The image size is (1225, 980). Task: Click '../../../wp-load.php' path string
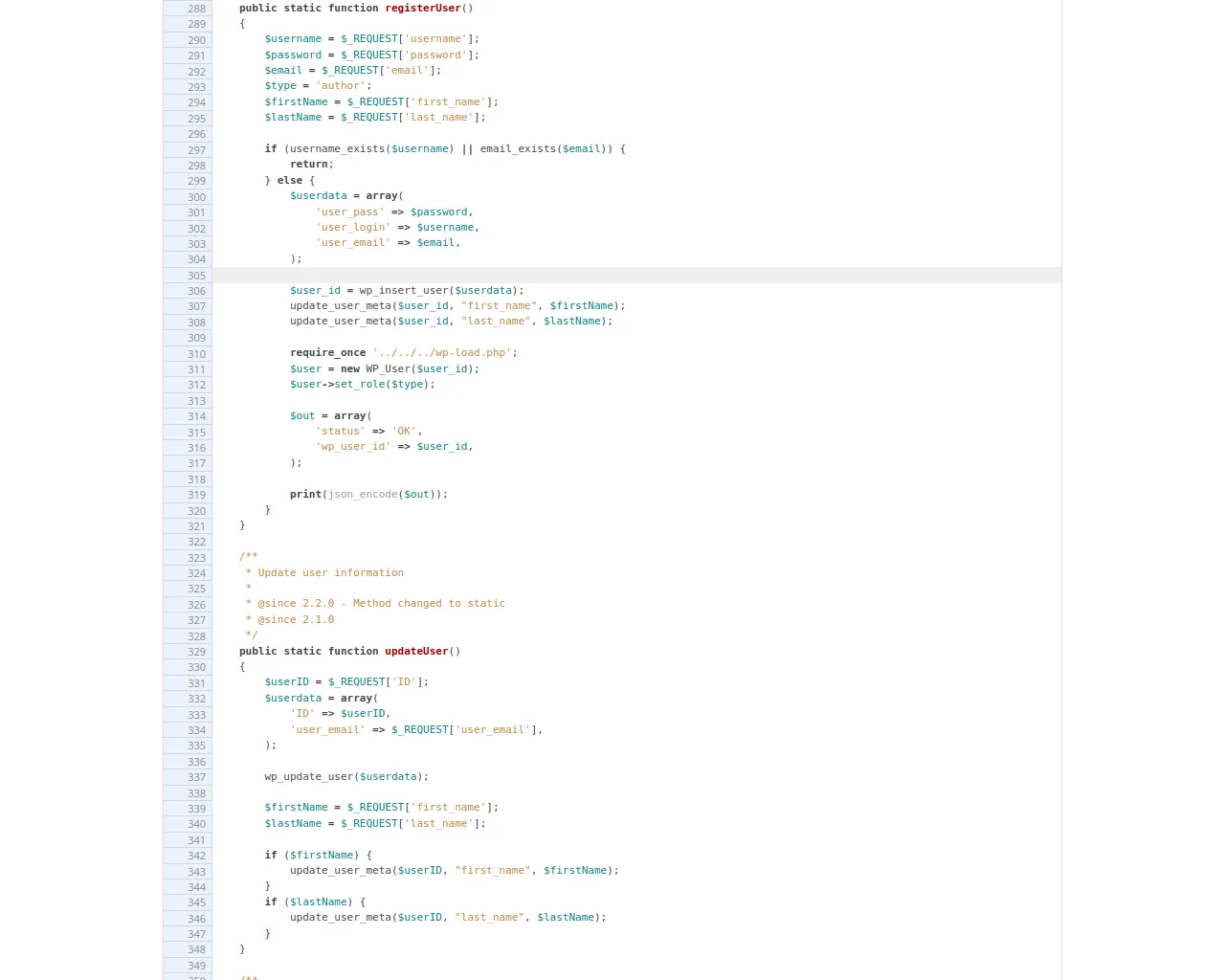(442, 353)
